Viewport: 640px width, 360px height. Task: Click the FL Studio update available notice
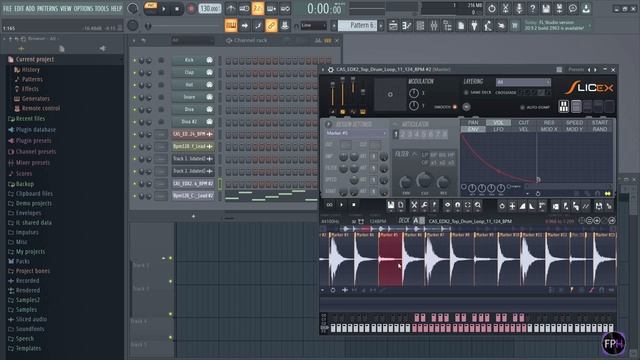(556, 25)
